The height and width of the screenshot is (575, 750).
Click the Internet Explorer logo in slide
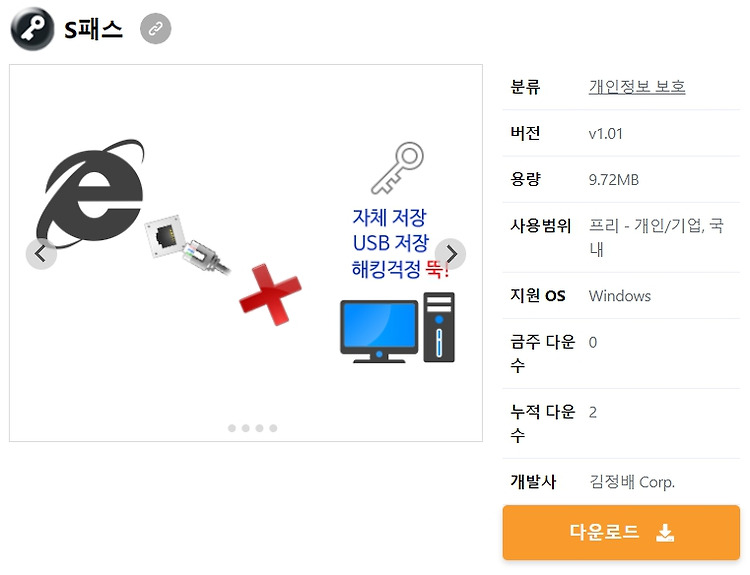(x=91, y=192)
